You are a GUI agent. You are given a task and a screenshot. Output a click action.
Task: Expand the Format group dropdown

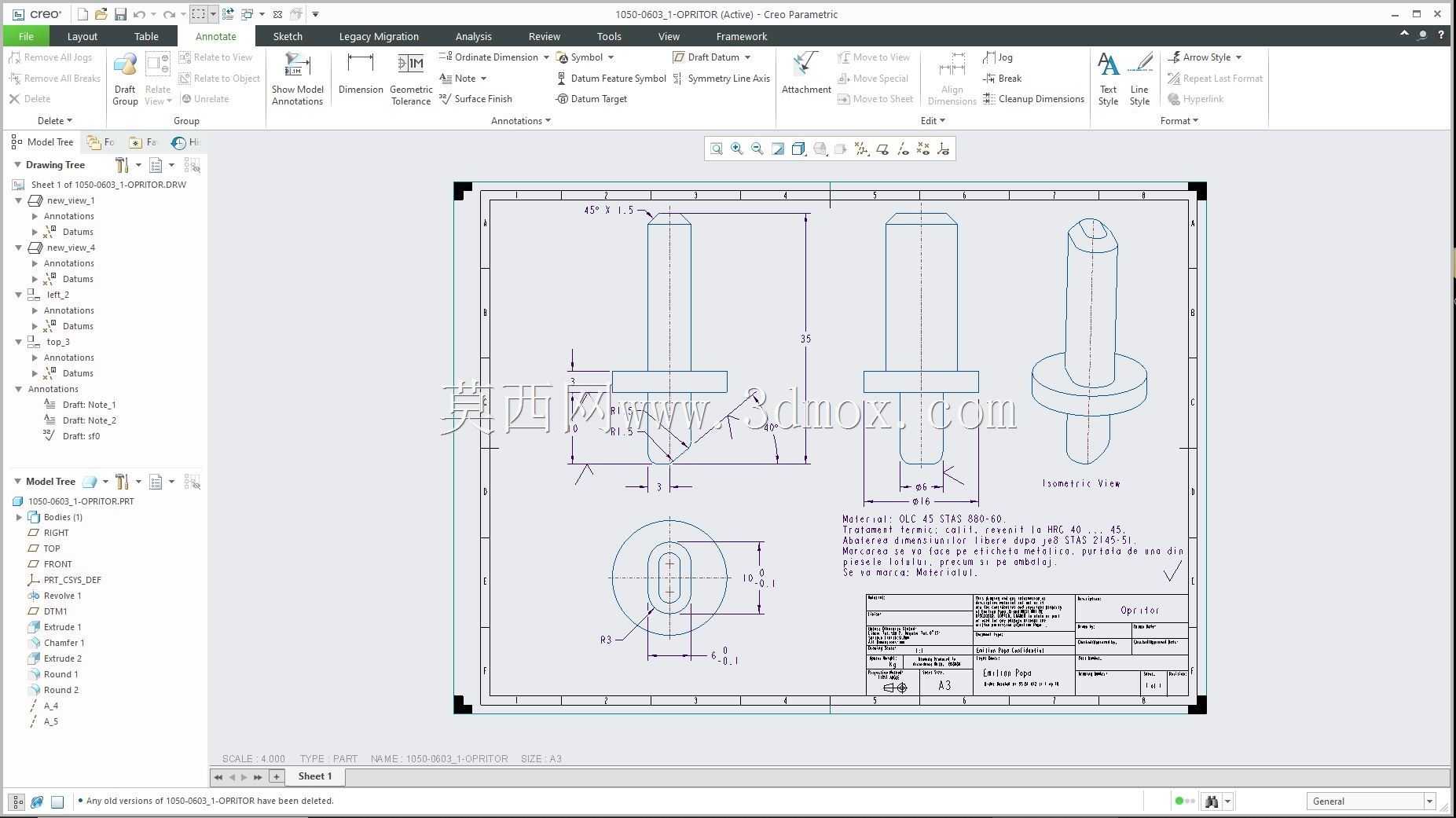click(1179, 121)
